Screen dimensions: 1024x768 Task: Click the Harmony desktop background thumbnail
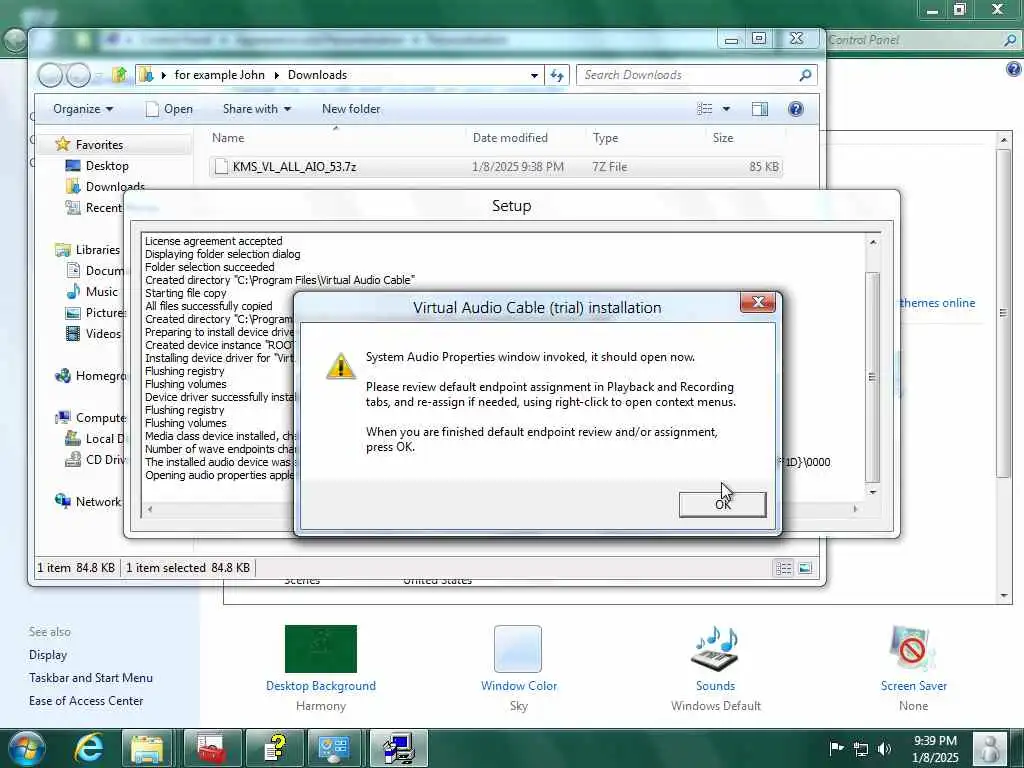(321, 648)
